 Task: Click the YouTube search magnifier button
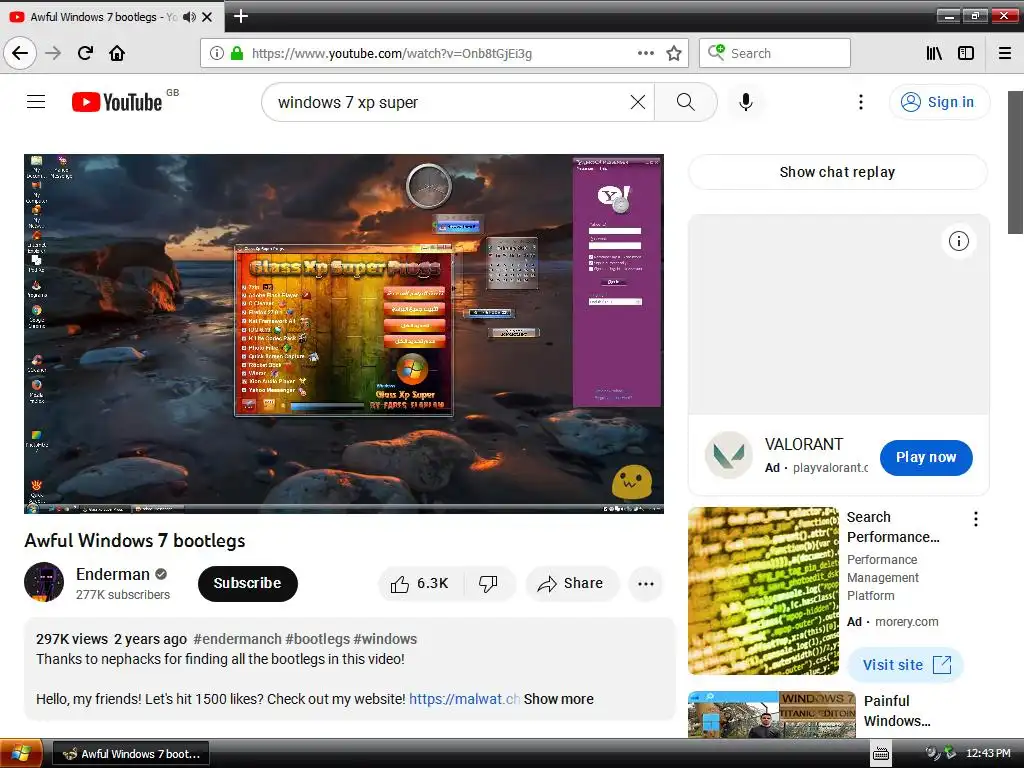pos(685,102)
